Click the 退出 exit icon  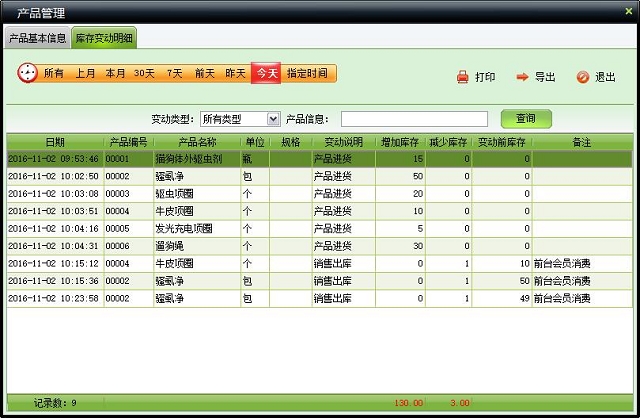click(582, 77)
